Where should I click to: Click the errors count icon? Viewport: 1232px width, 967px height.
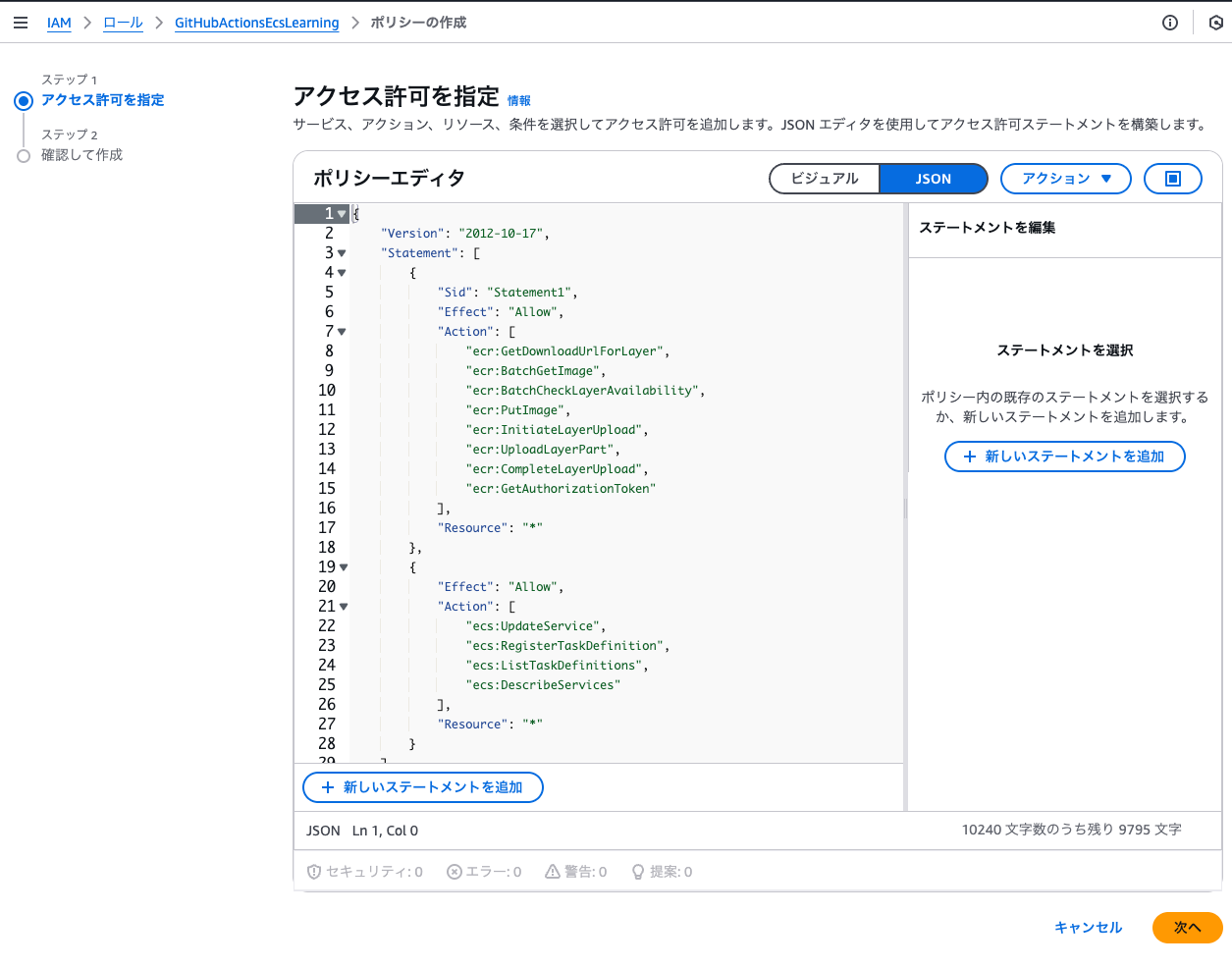(455, 872)
